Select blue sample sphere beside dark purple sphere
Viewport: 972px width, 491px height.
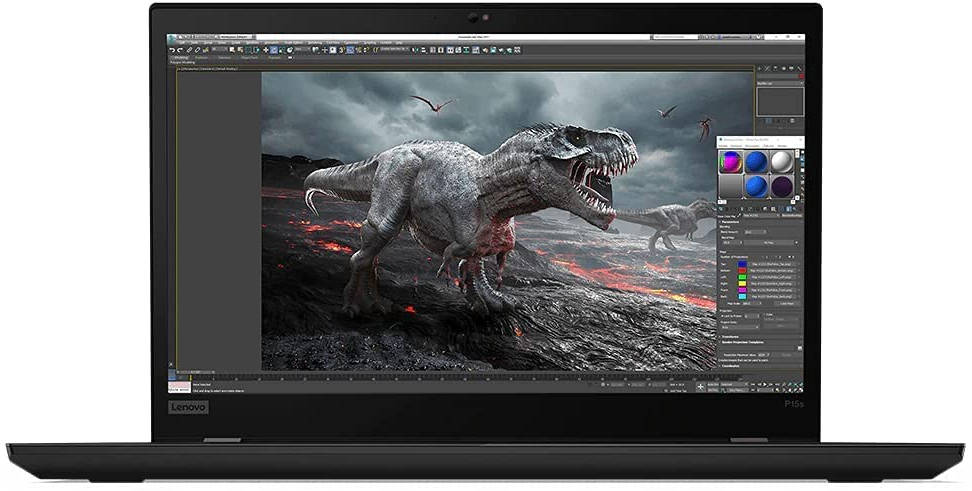coord(757,187)
